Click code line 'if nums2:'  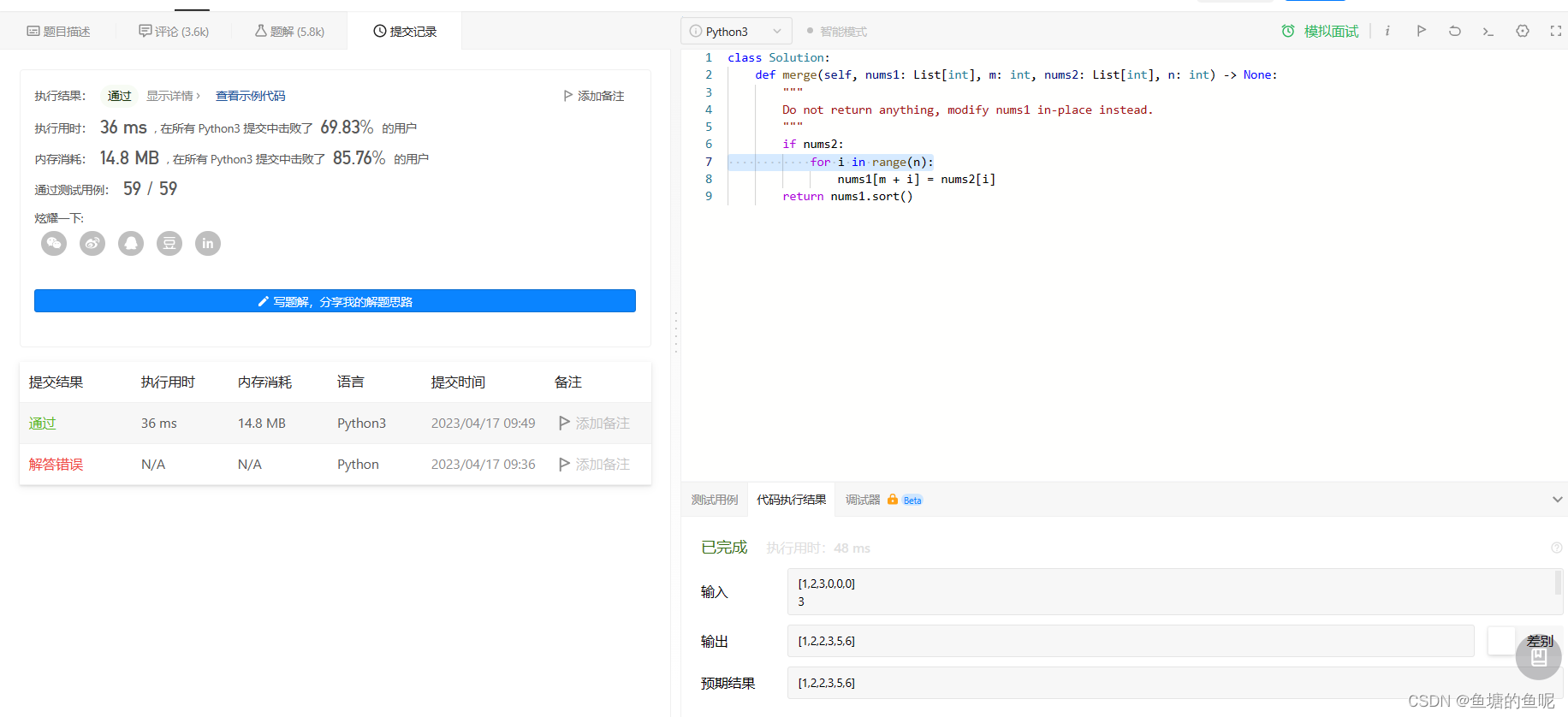pyautogui.click(x=813, y=144)
